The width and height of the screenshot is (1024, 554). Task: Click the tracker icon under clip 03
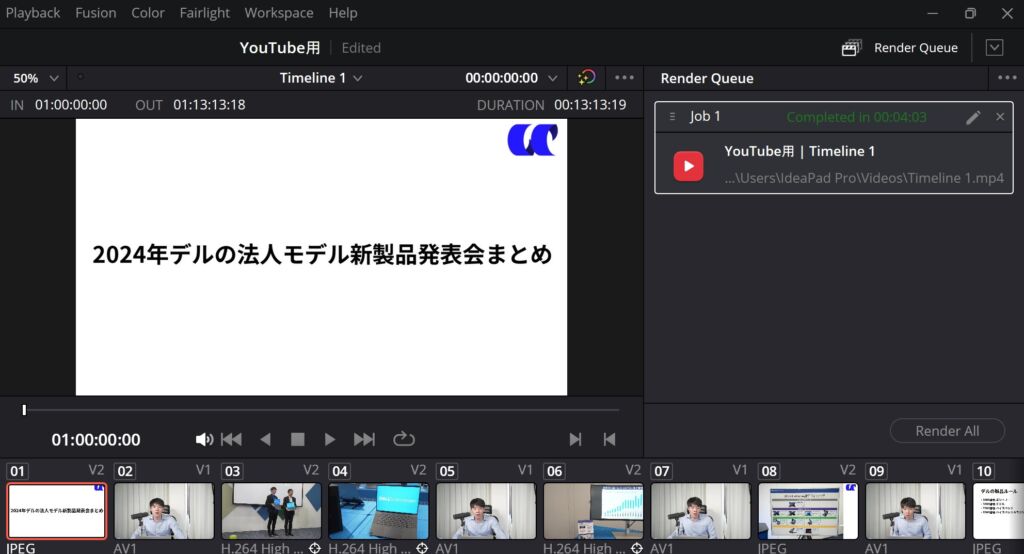point(314,547)
